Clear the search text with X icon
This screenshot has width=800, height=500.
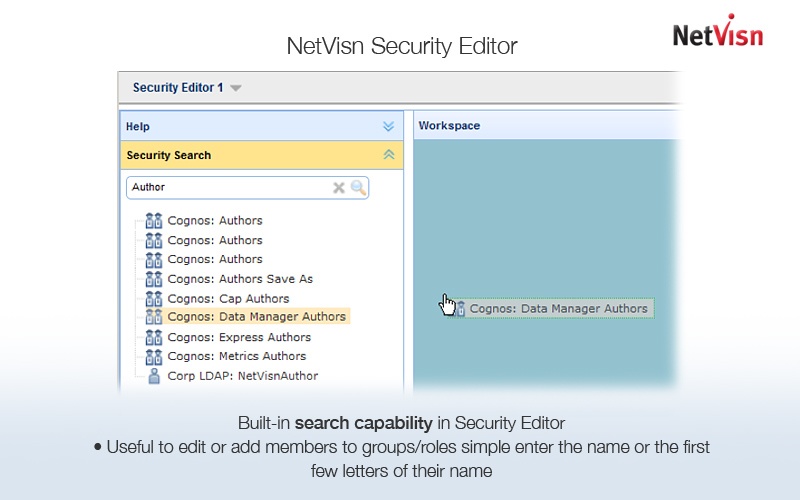(339, 188)
